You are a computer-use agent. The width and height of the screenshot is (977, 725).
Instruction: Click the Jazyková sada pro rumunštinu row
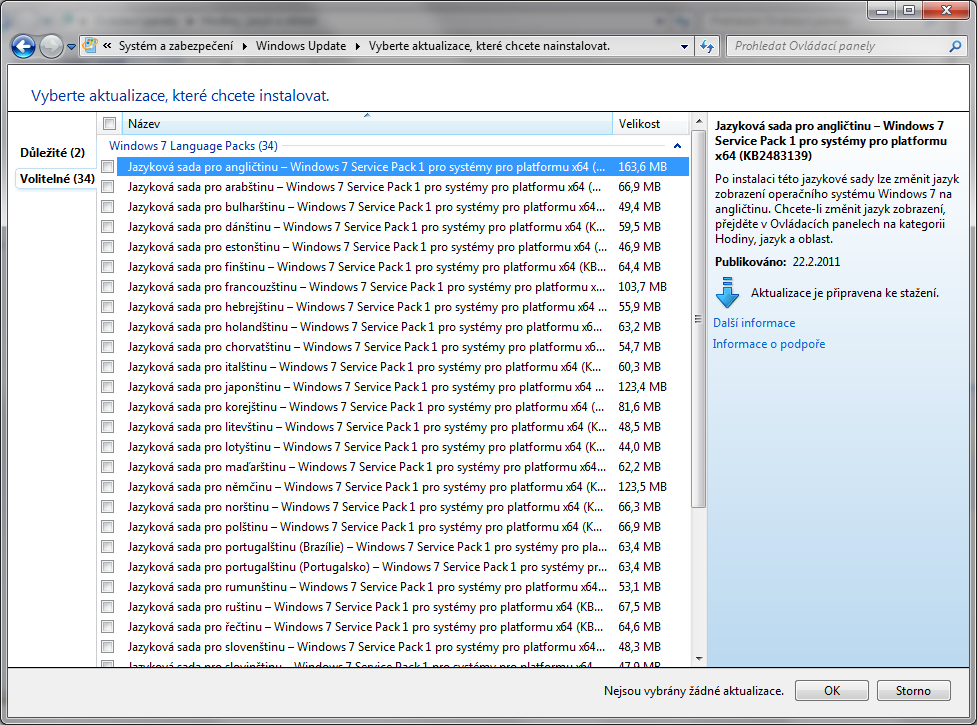click(x=403, y=587)
